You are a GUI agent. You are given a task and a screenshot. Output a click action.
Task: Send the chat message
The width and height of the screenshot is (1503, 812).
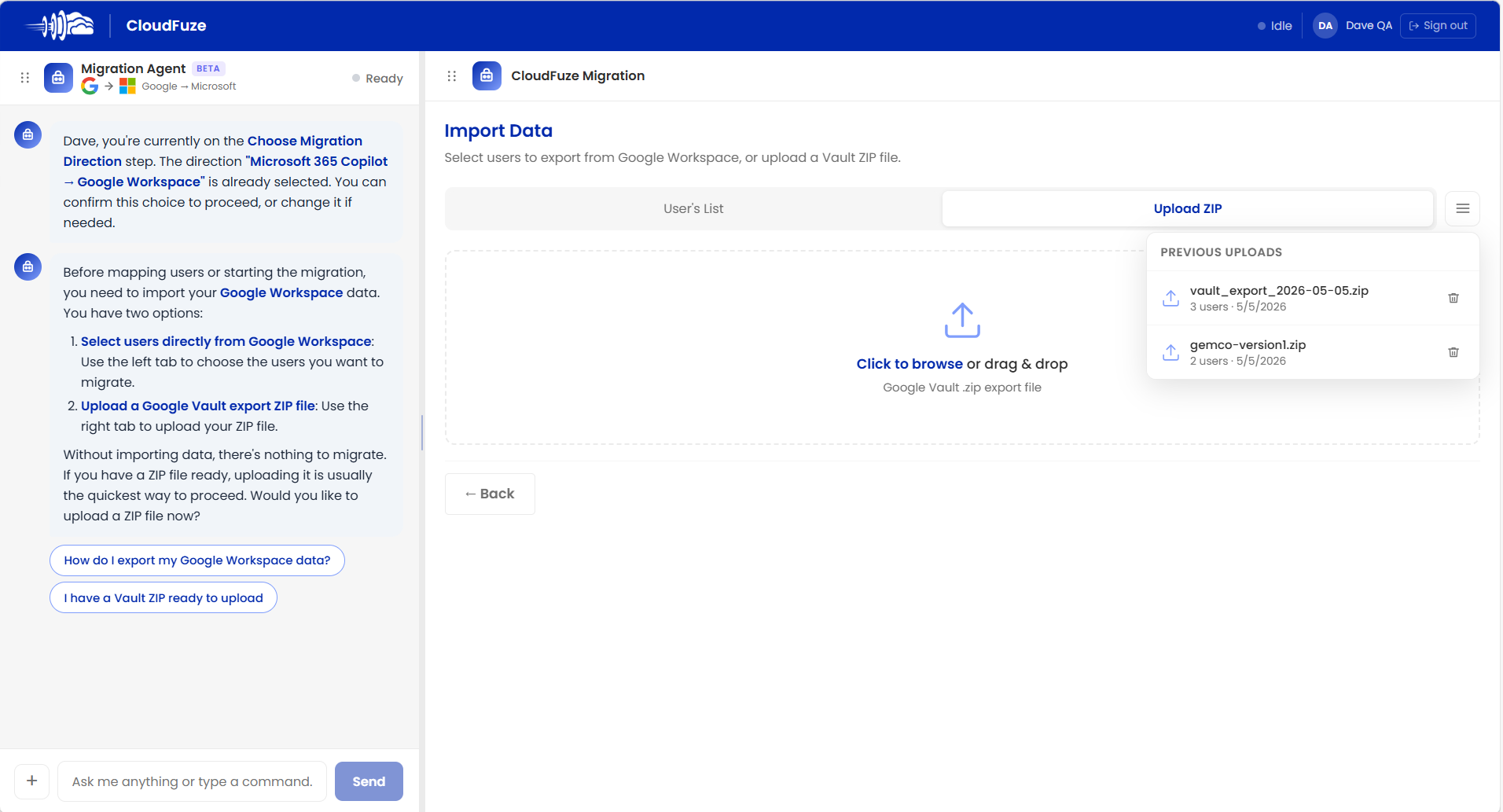click(369, 781)
